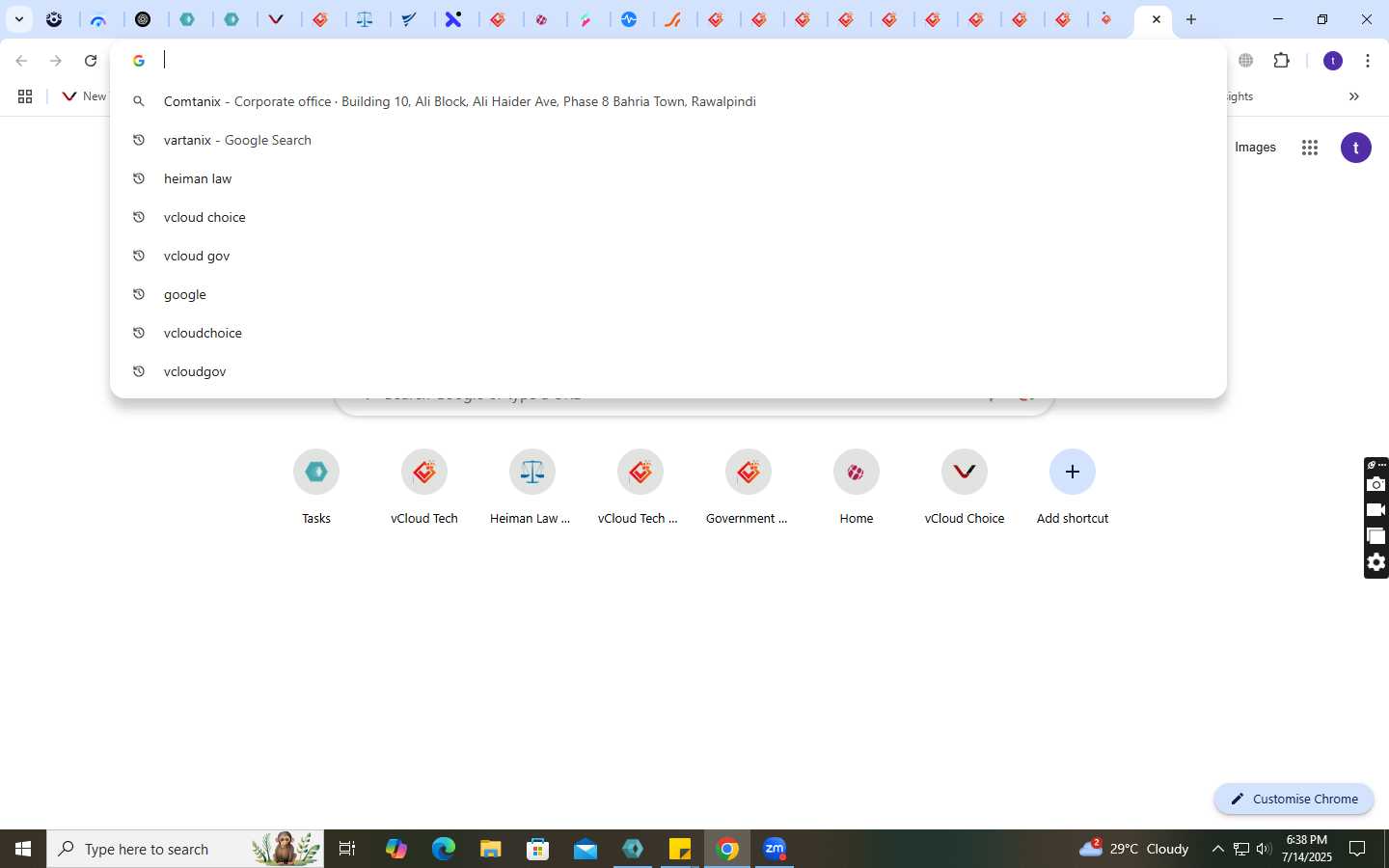The height and width of the screenshot is (868, 1389).
Task: Switch to the blue pulse circle favicon tab
Action: 629,19
